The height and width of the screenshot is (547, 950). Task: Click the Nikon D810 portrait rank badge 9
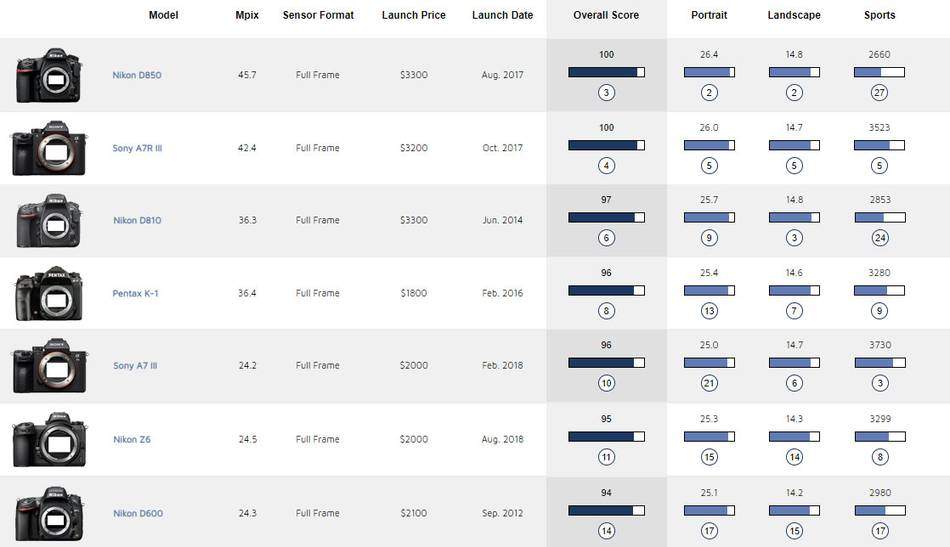(709, 238)
